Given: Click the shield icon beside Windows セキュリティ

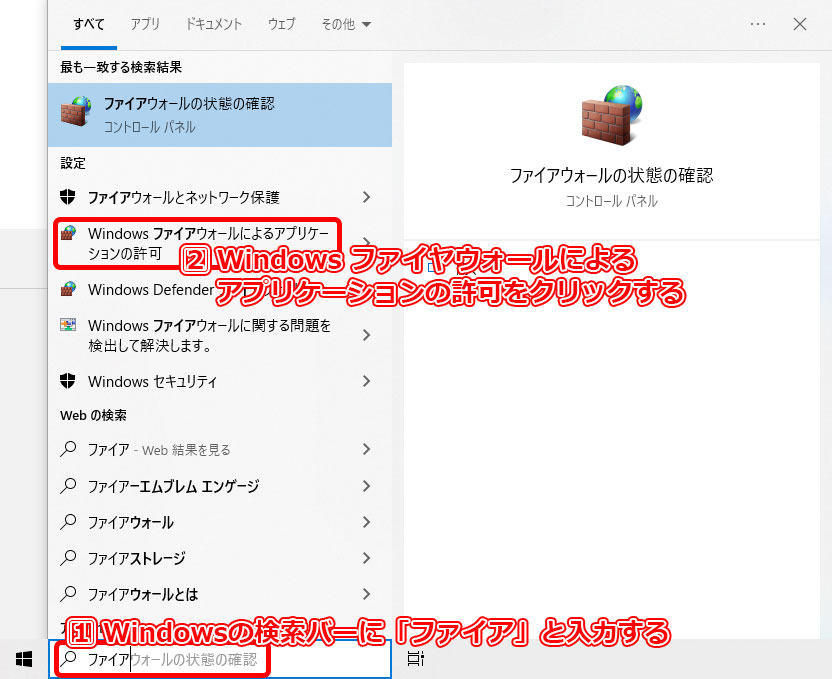Looking at the screenshot, I should (68, 381).
